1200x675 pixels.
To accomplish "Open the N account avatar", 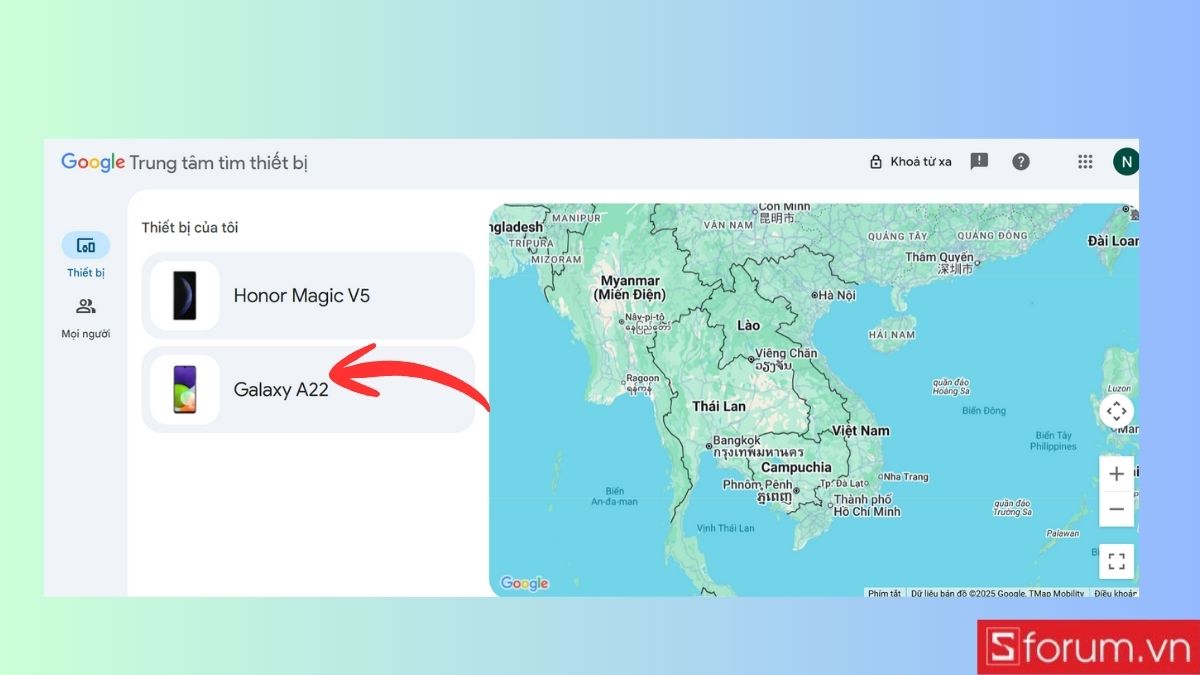I will [1126, 161].
